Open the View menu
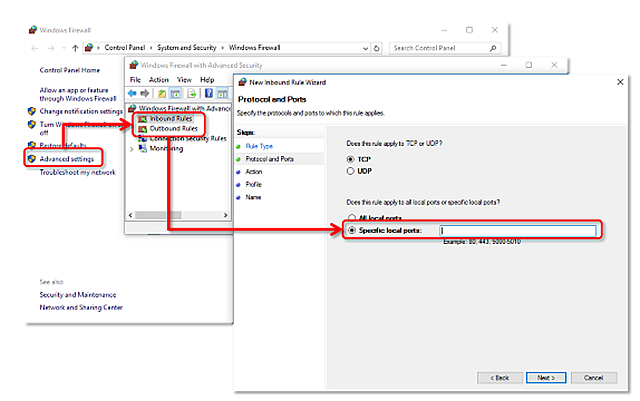 (x=183, y=79)
